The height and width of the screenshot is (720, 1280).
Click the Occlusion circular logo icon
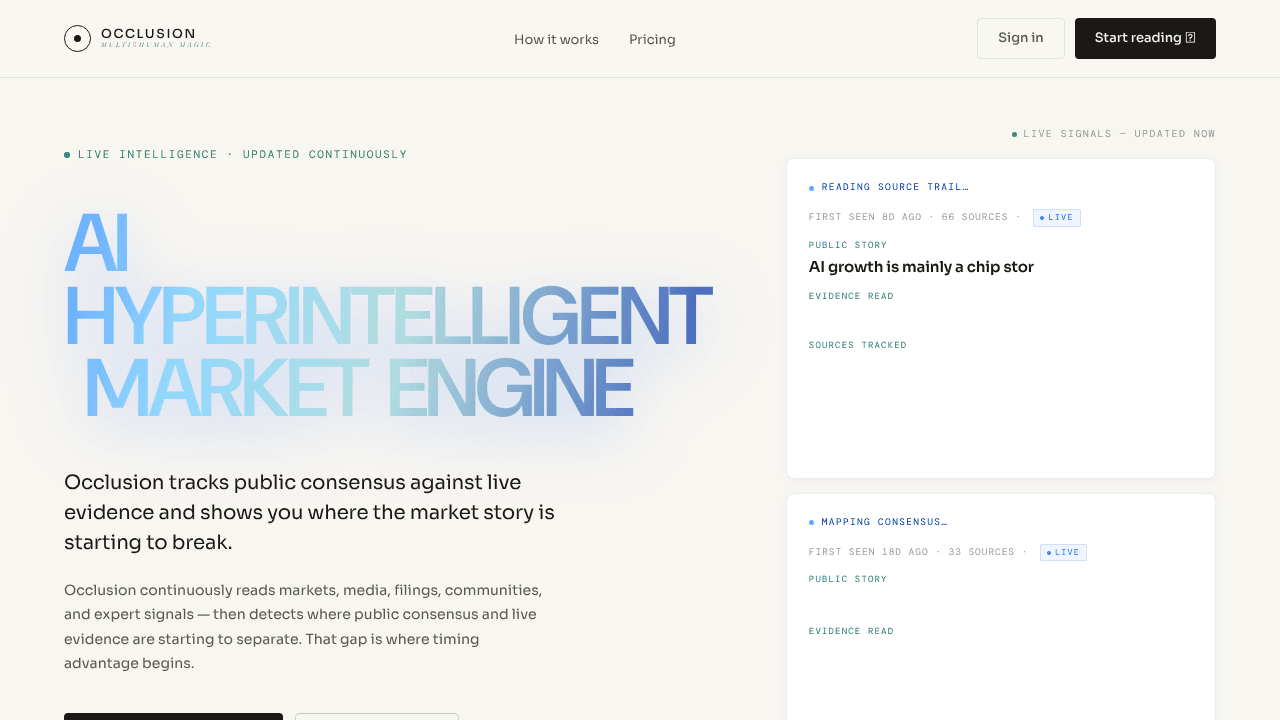coord(77,39)
